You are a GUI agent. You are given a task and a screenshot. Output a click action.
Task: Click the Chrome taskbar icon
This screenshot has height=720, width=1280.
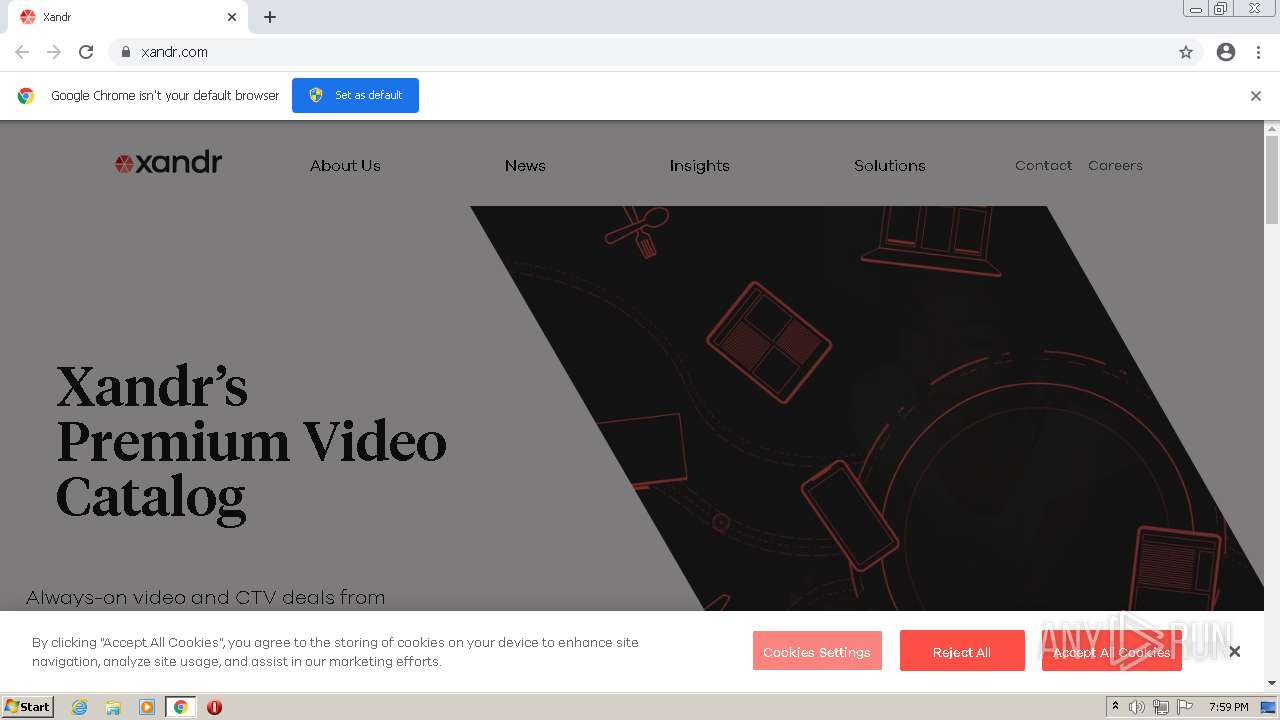pos(181,707)
